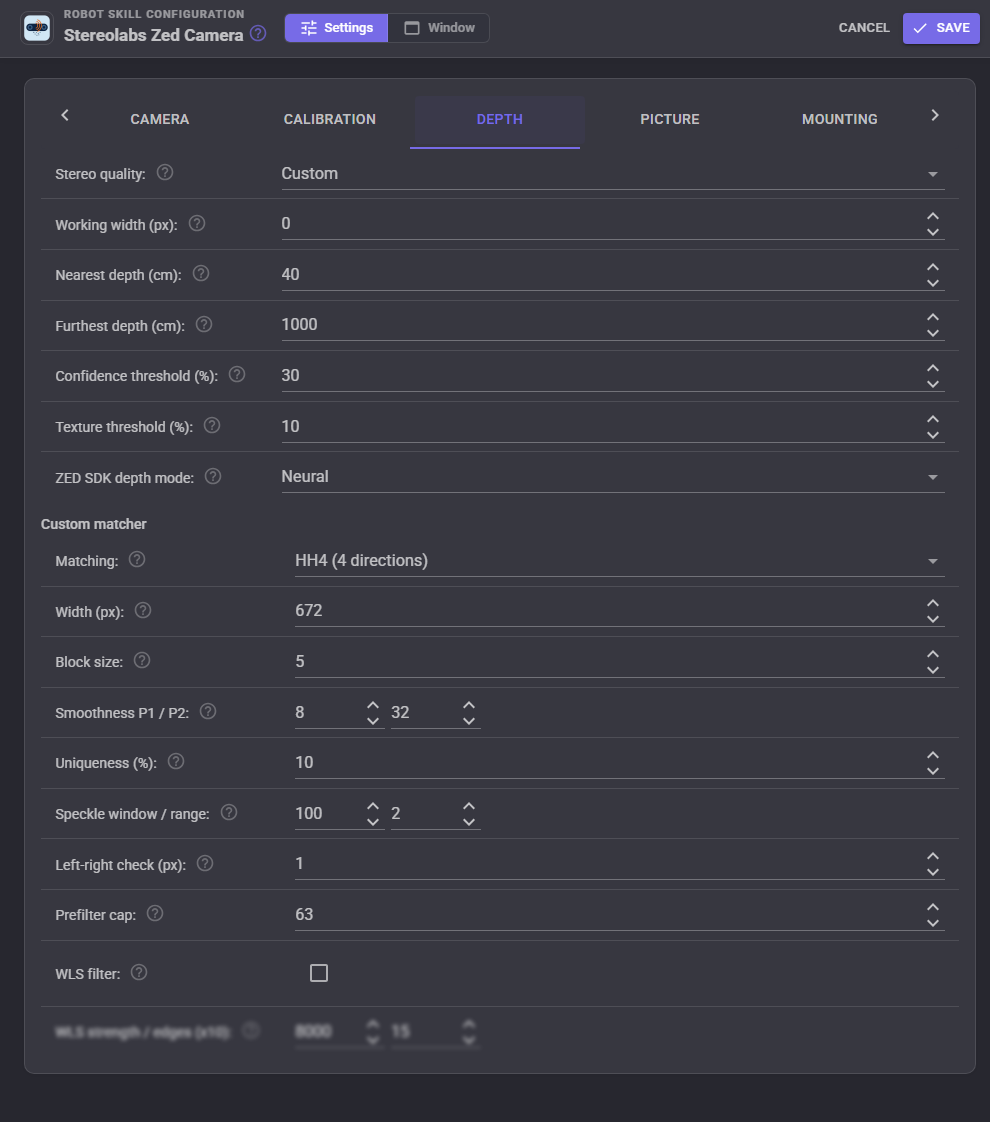Open help for Stereo quality

pyautogui.click(x=165, y=172)
